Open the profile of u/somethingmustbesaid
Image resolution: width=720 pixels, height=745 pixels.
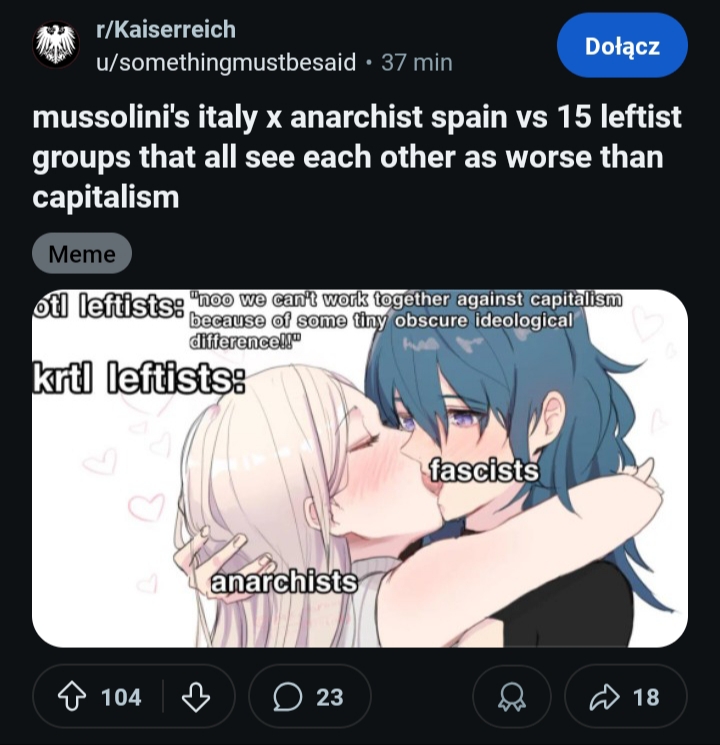click(x=226, y=62)
